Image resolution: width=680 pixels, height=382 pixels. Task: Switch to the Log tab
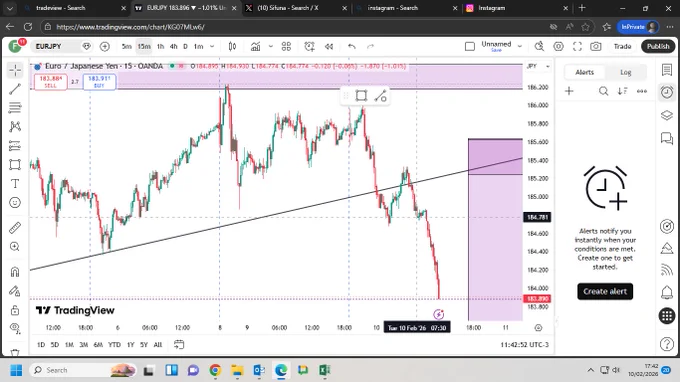coord(625,72)
